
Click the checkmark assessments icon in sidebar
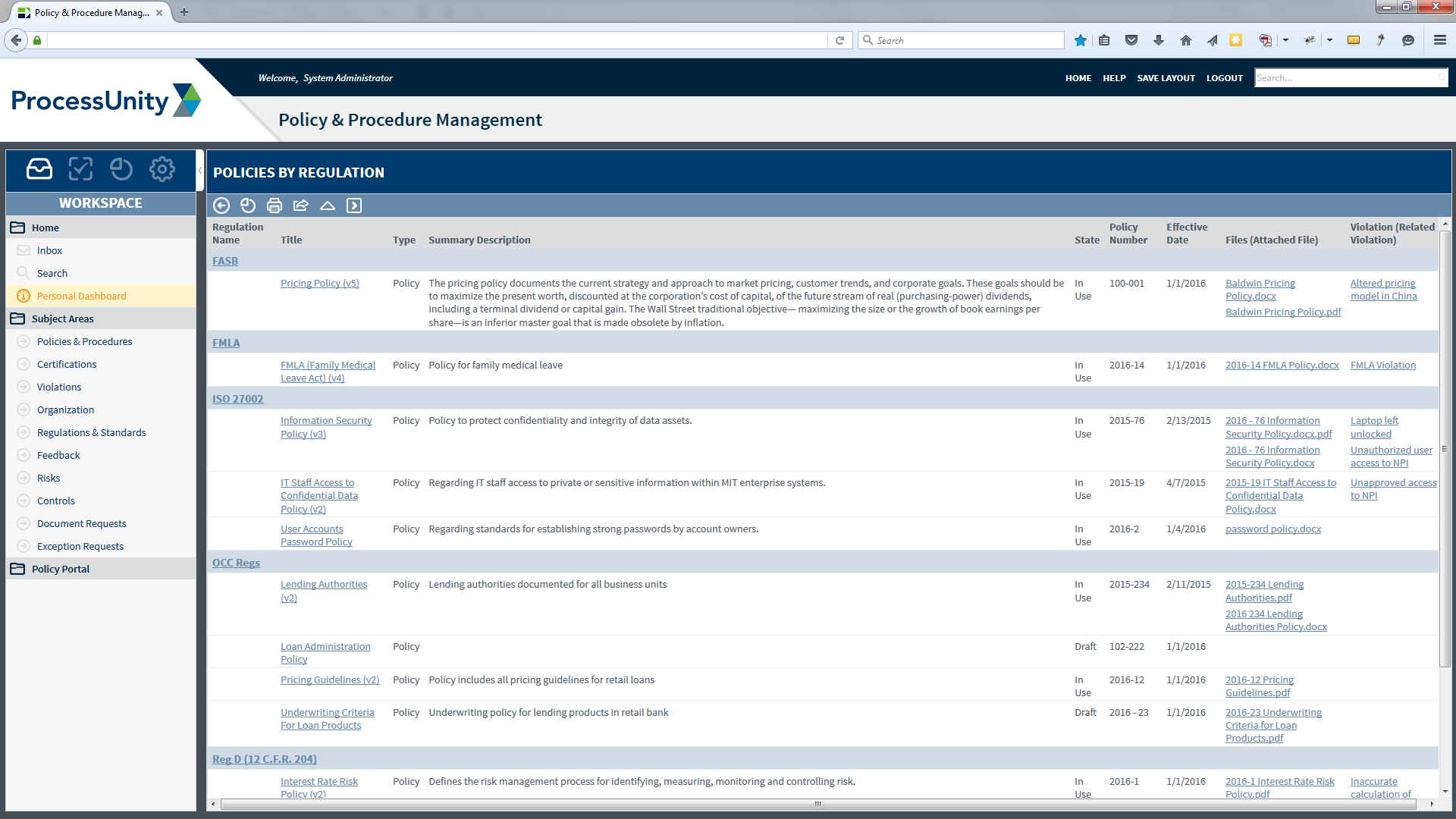click(x=80, y=168)
